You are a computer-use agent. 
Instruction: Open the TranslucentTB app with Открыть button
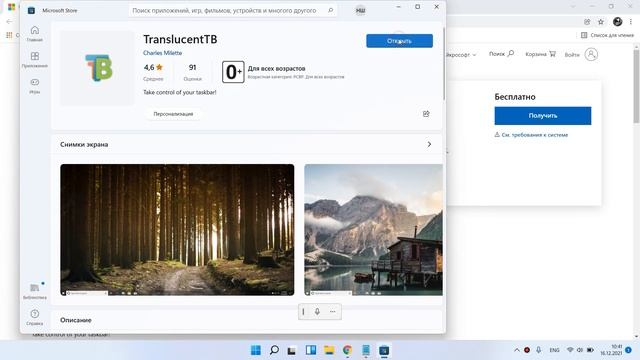399,41
